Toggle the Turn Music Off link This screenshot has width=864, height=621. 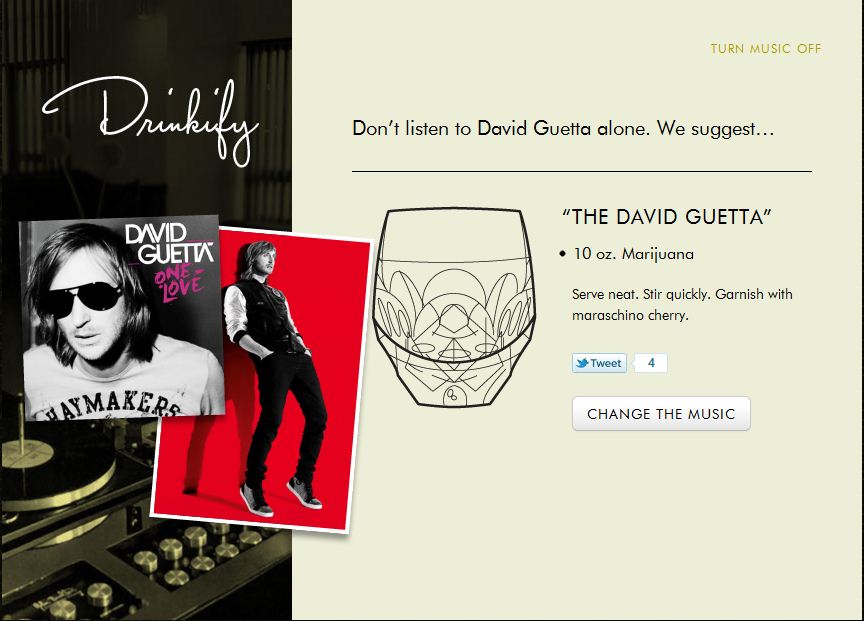point(766,48)
